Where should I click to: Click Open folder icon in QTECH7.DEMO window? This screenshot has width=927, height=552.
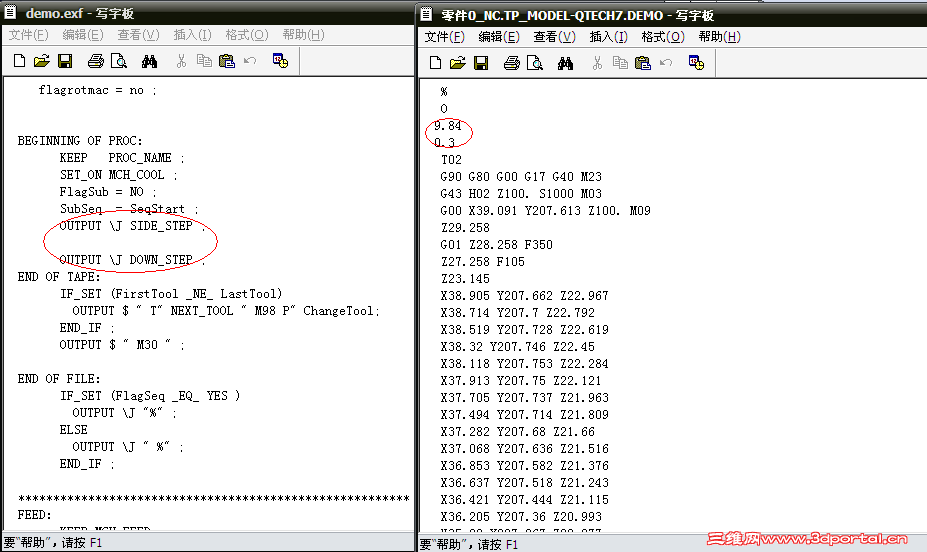[458, 63]
